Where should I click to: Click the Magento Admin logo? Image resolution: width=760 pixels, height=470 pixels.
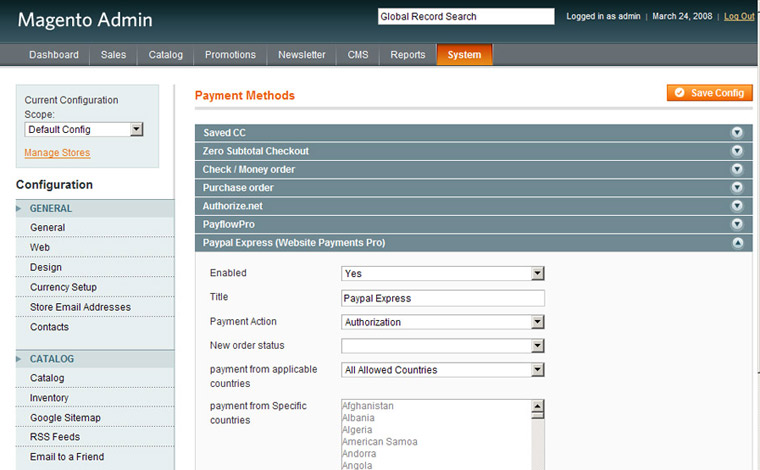click(x=85, y=20)
